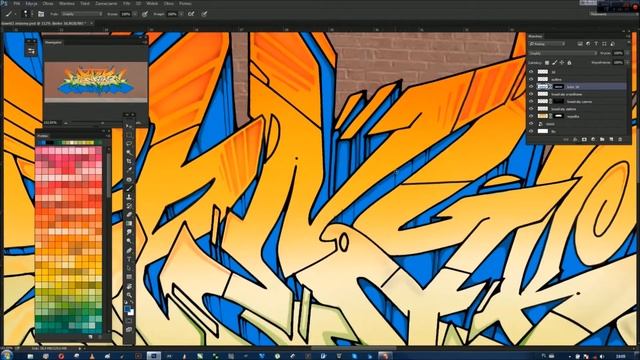Open the layer blend mode dropdown
This screenshot has width=640, height=360.
click(x=563, y=53)
